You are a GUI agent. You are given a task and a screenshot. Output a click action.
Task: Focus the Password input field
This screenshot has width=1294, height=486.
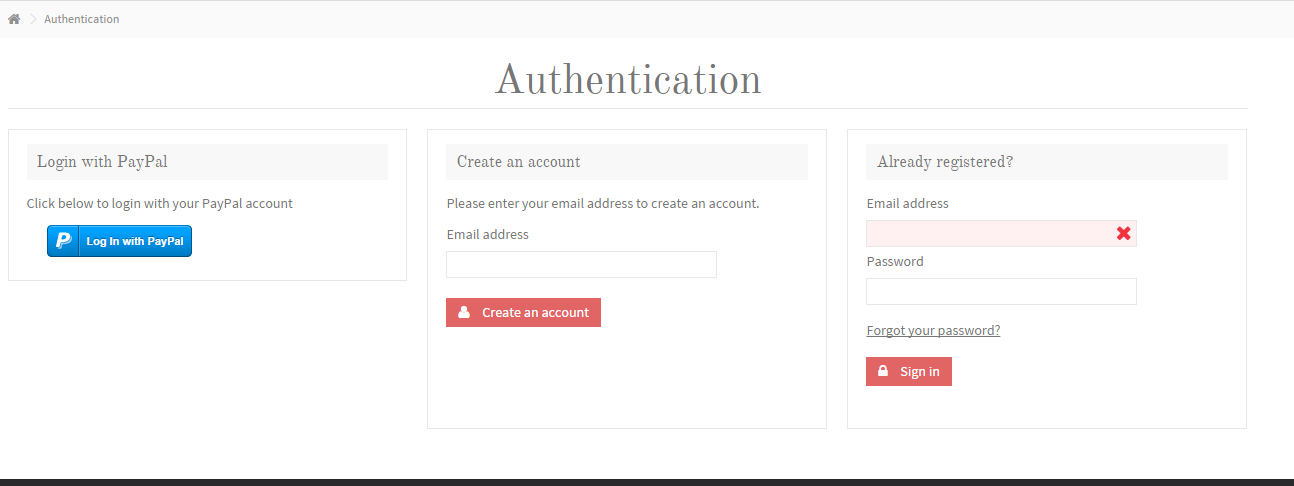click(1001, 291)
